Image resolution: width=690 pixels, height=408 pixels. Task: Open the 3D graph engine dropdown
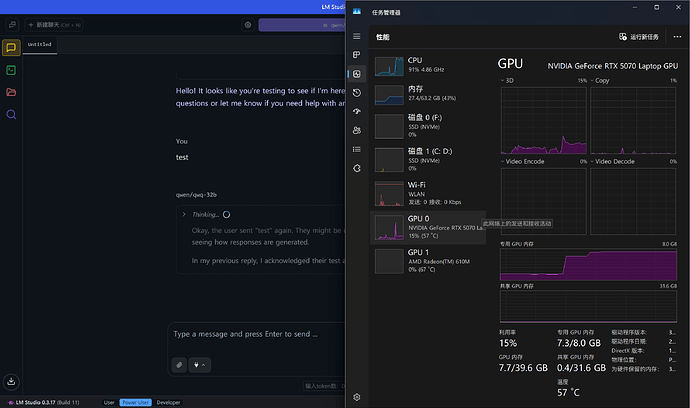pos(507,81)
